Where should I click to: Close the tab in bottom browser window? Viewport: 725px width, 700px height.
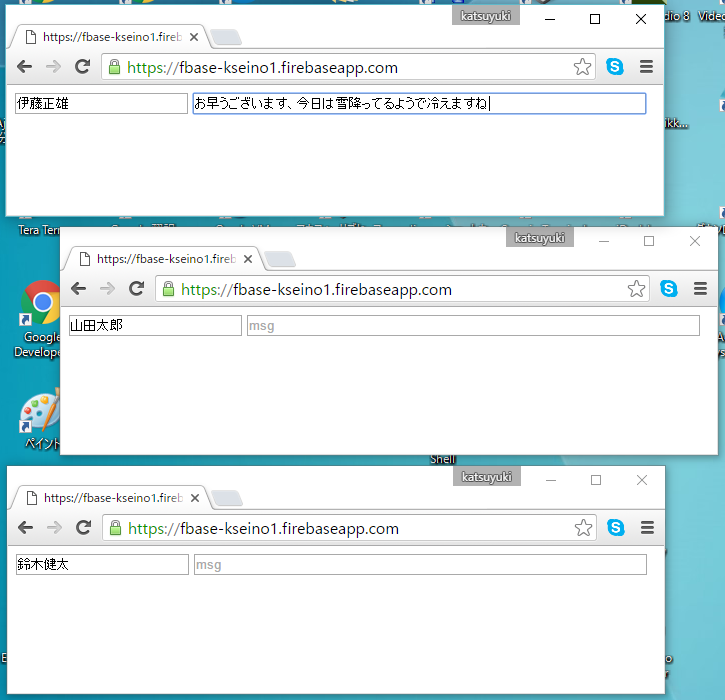point(195,498)
